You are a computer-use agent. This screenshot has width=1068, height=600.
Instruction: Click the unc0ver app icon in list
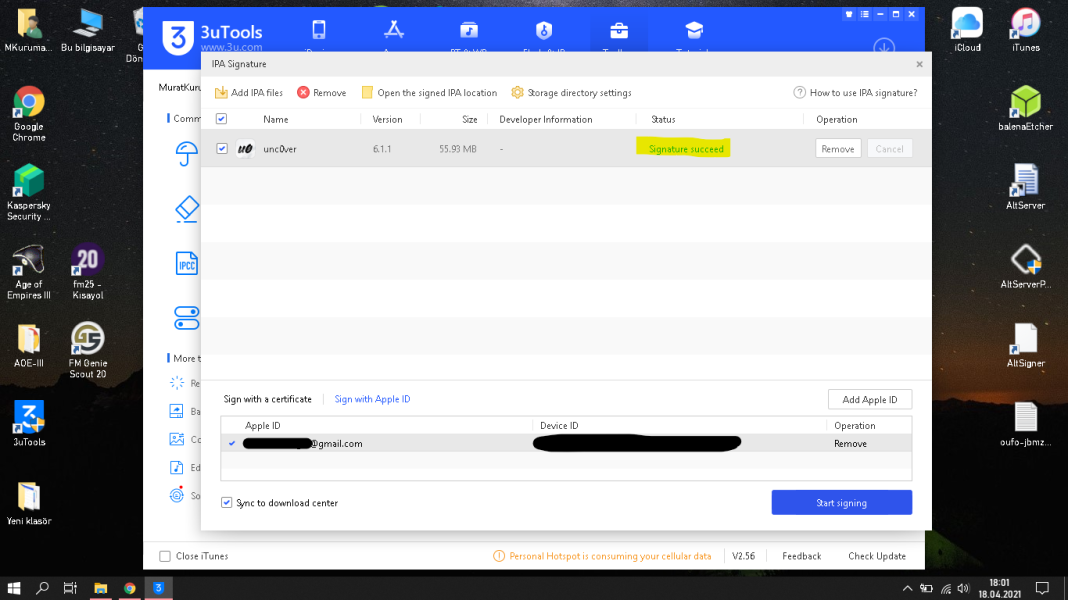[245, 149]
